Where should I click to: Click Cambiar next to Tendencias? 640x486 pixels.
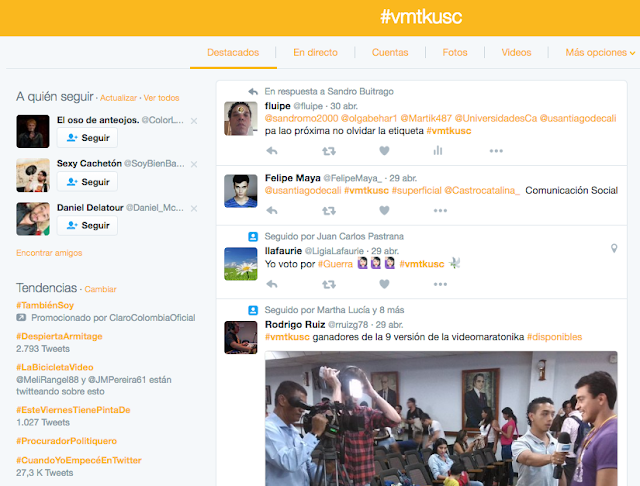[100, 289]
